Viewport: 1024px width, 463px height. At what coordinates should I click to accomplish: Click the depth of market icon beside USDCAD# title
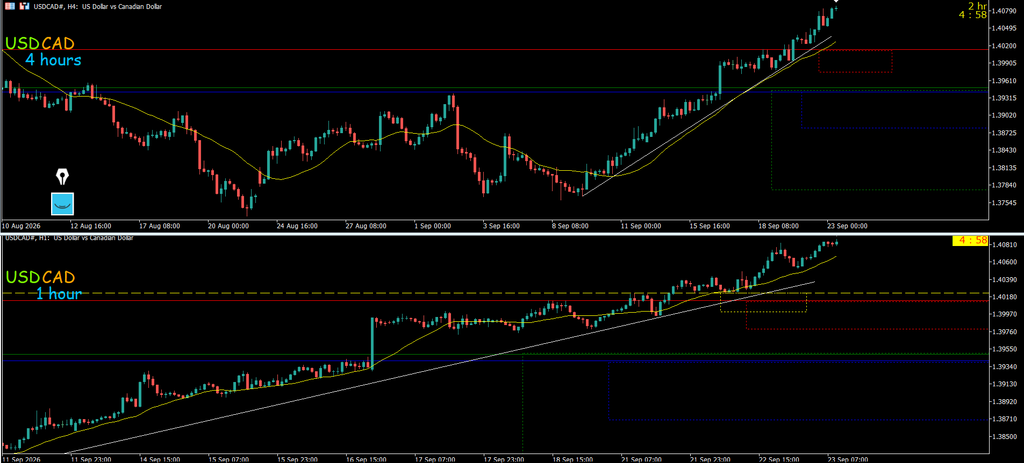pyautogui.click(x=24, y=7)
